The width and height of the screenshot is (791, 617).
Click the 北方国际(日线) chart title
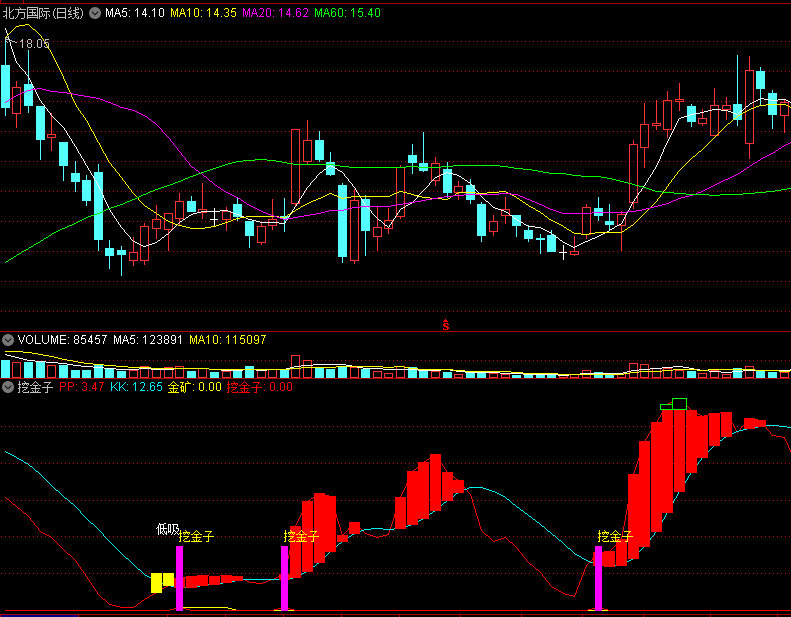pyautogui.click(x=43, y=13)
